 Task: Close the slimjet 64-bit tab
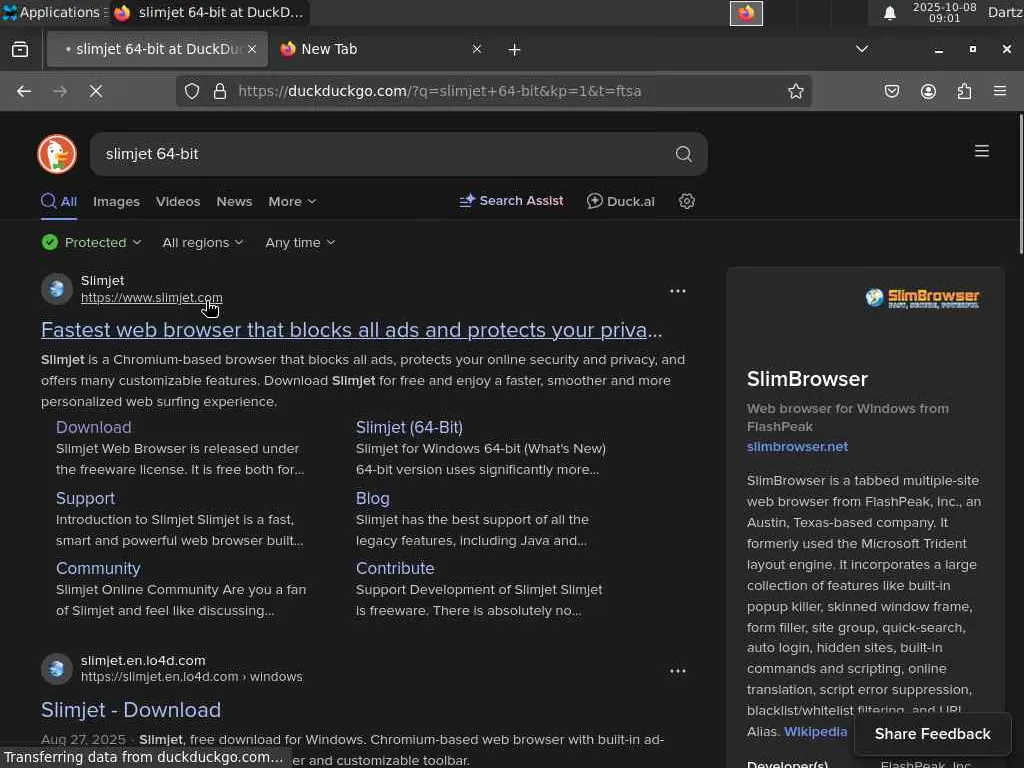(x=252, y=49)
